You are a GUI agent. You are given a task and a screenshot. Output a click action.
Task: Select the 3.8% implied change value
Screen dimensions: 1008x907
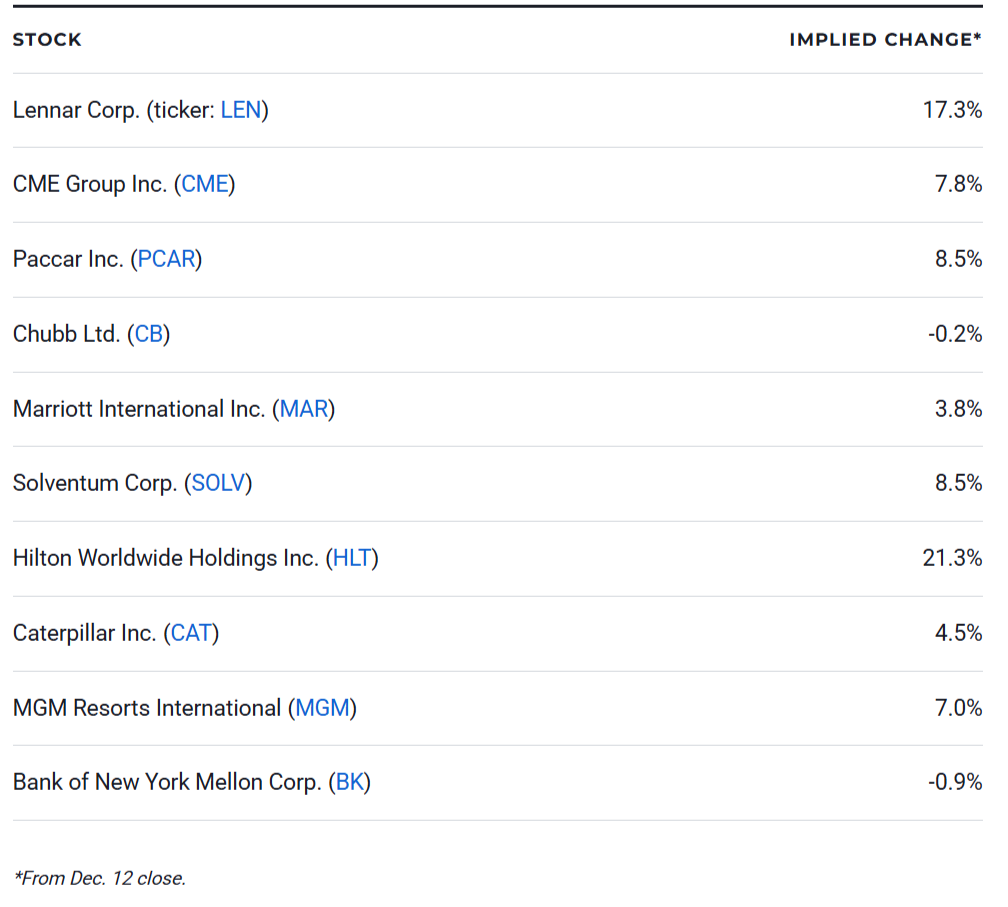(x=958, y=409)
